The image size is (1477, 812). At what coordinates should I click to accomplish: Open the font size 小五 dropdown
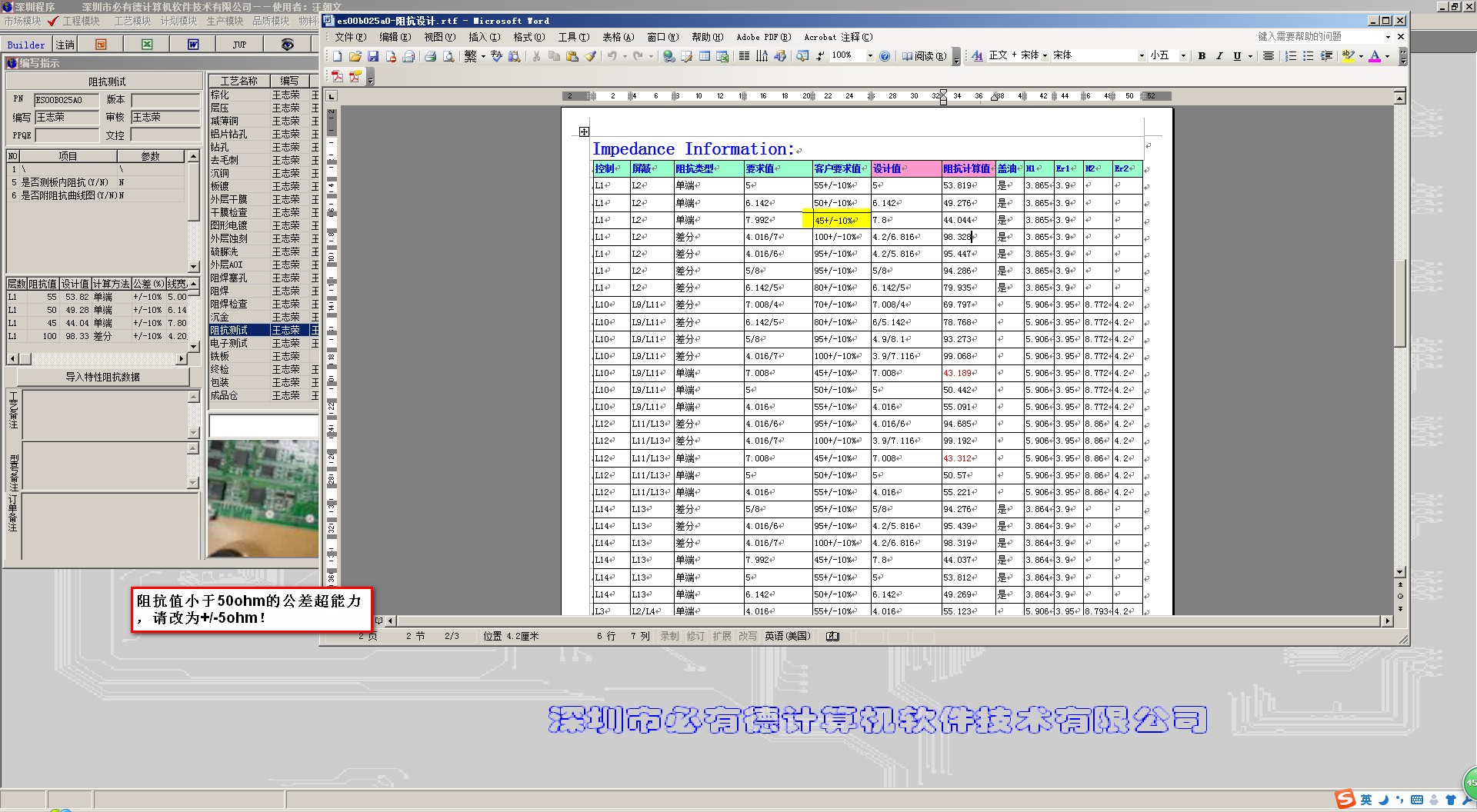pyautogui.click(x=1182, y=56)
